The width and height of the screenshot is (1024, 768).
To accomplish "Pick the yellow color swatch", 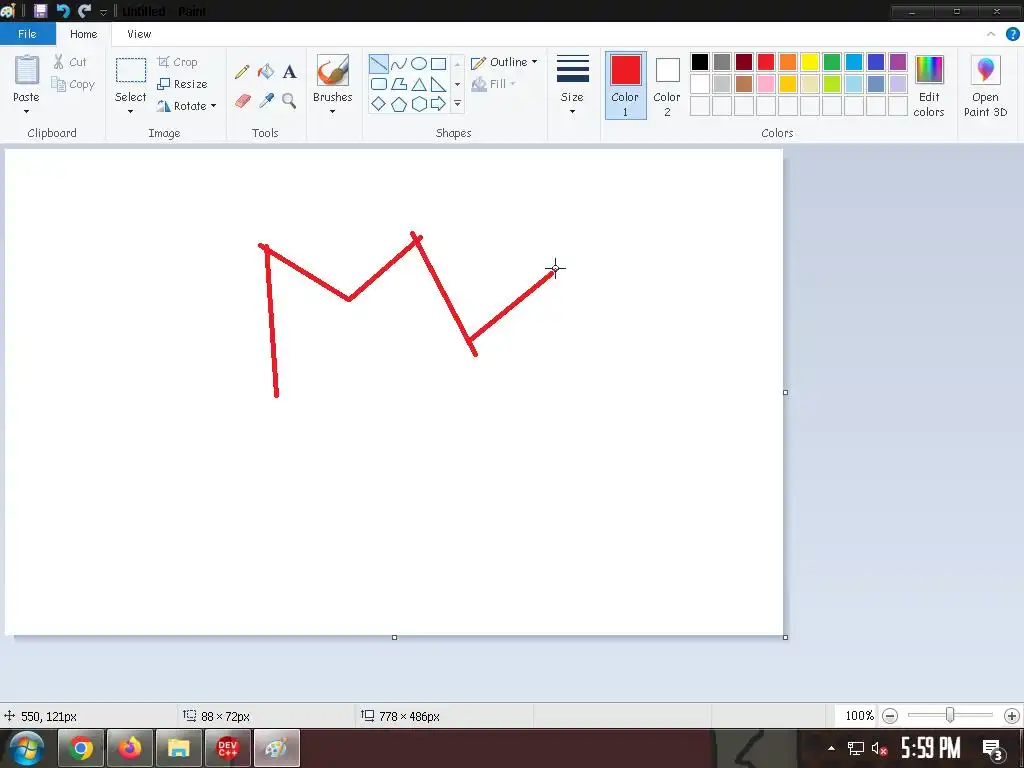I will click(x=810, y=62).
